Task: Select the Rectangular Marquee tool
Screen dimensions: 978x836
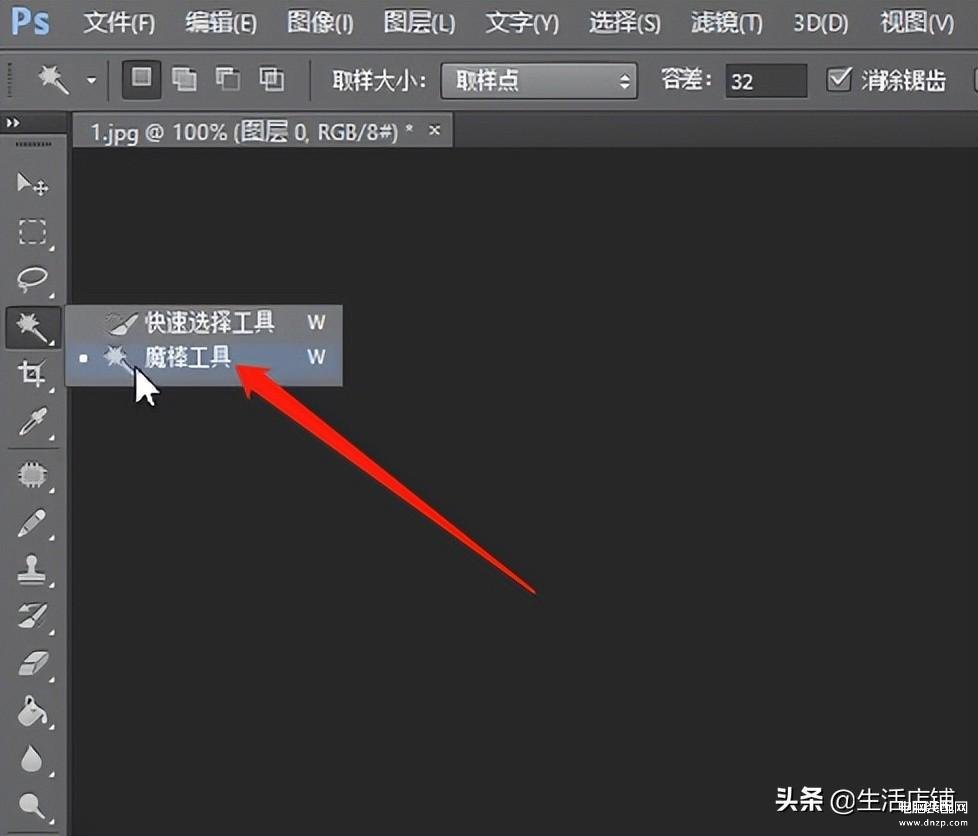Action: [32, 231]
